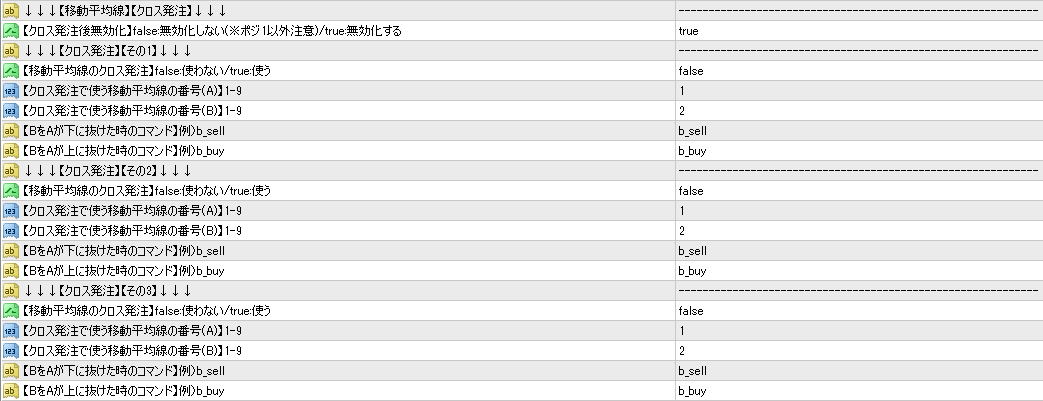Click the 'ab' icon on the その2 header row
Viewport: 1043px width, 401px height.
coord(10,171)
